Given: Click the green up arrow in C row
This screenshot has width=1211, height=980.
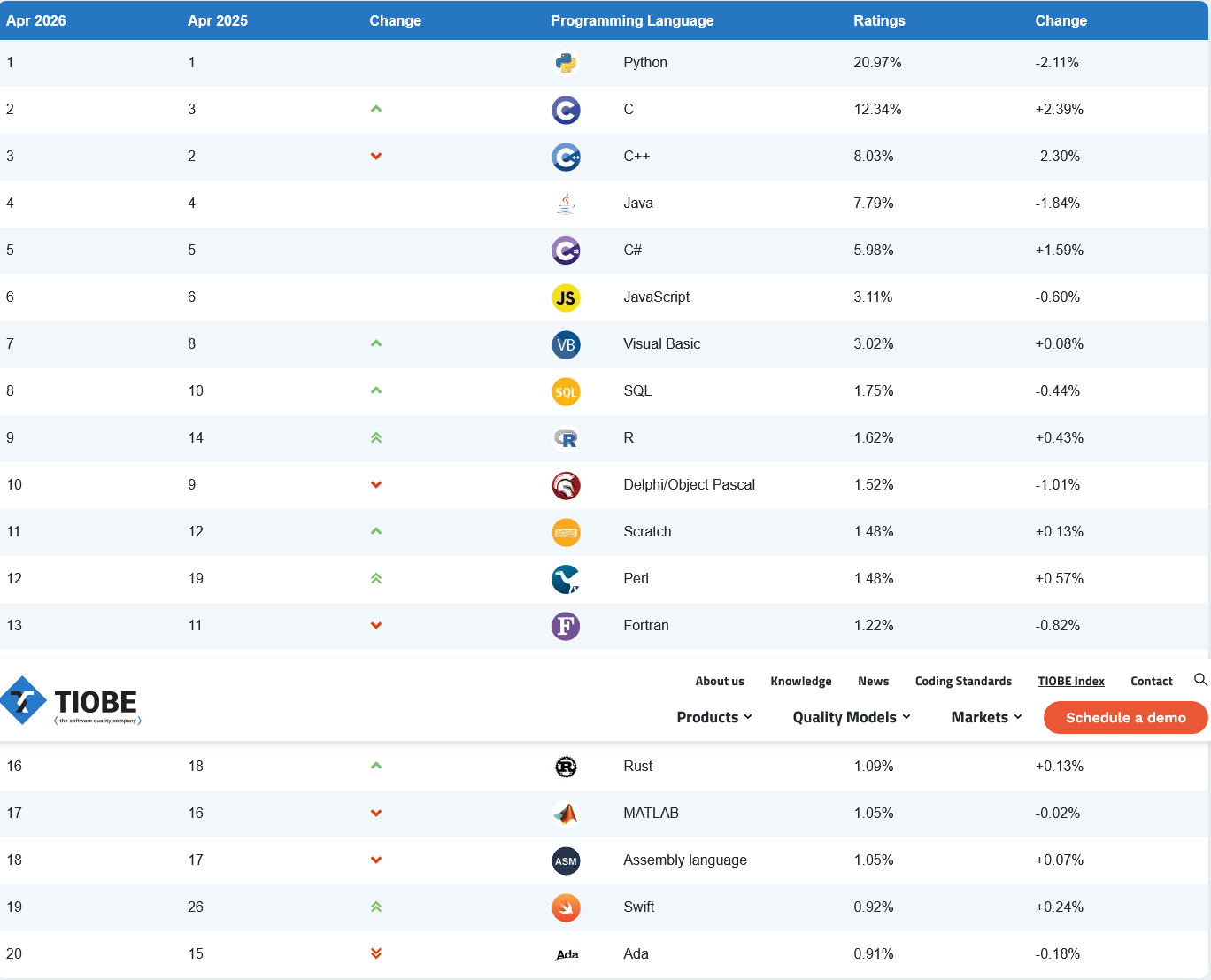Looking at the screenshot, I should (376, 109).
